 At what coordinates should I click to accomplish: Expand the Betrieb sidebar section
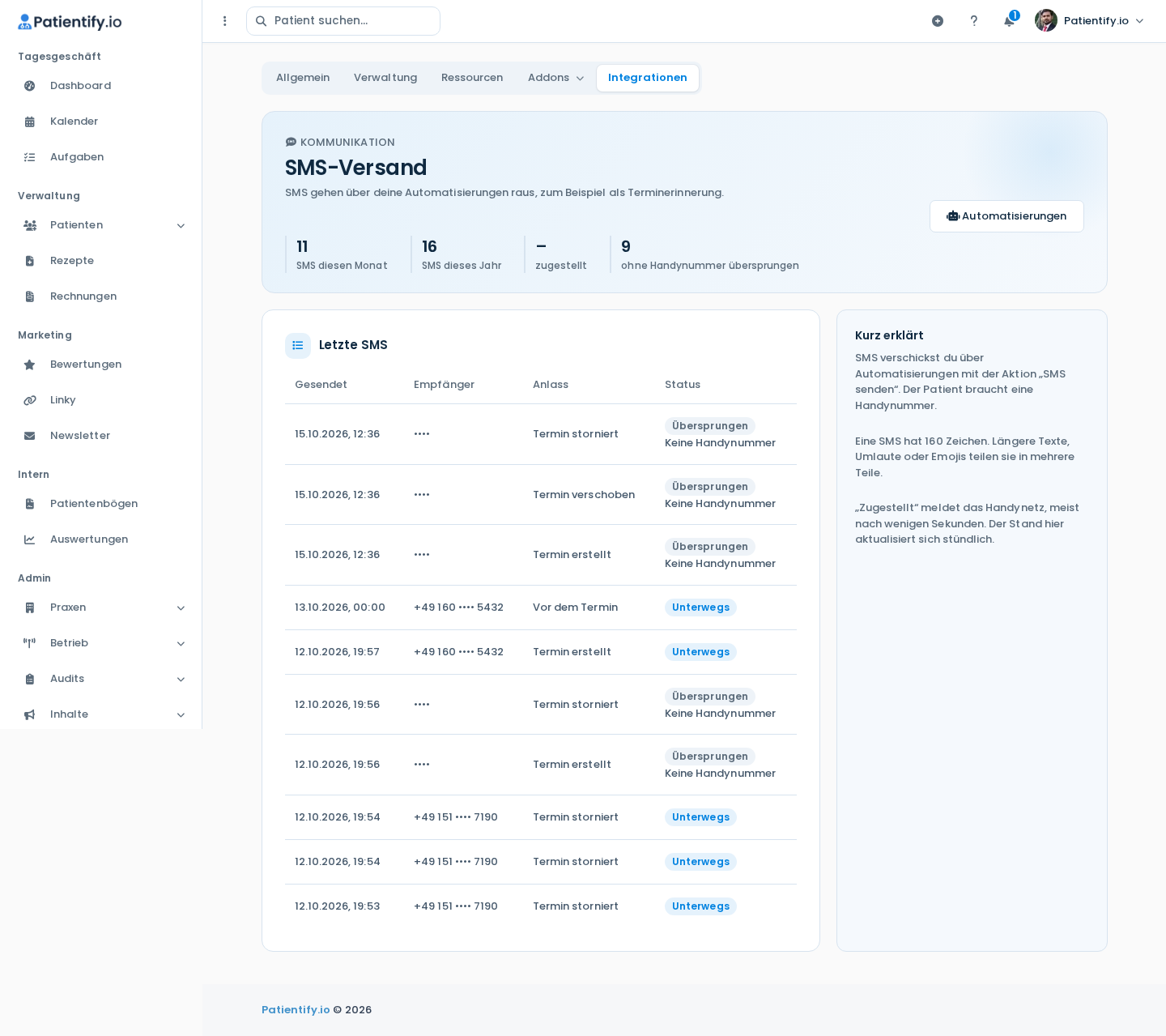(x=100, y=643)
